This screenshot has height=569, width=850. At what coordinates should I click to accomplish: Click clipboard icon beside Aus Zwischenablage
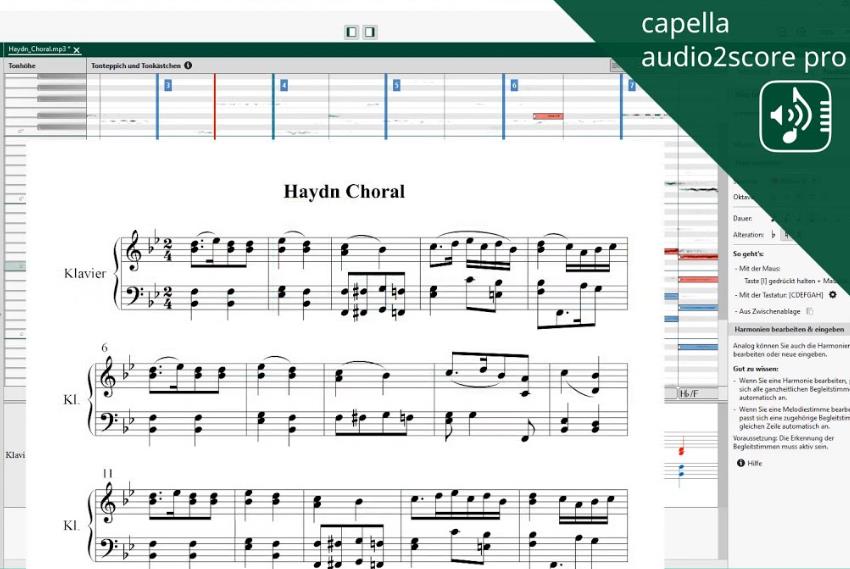tap(809, 311)
